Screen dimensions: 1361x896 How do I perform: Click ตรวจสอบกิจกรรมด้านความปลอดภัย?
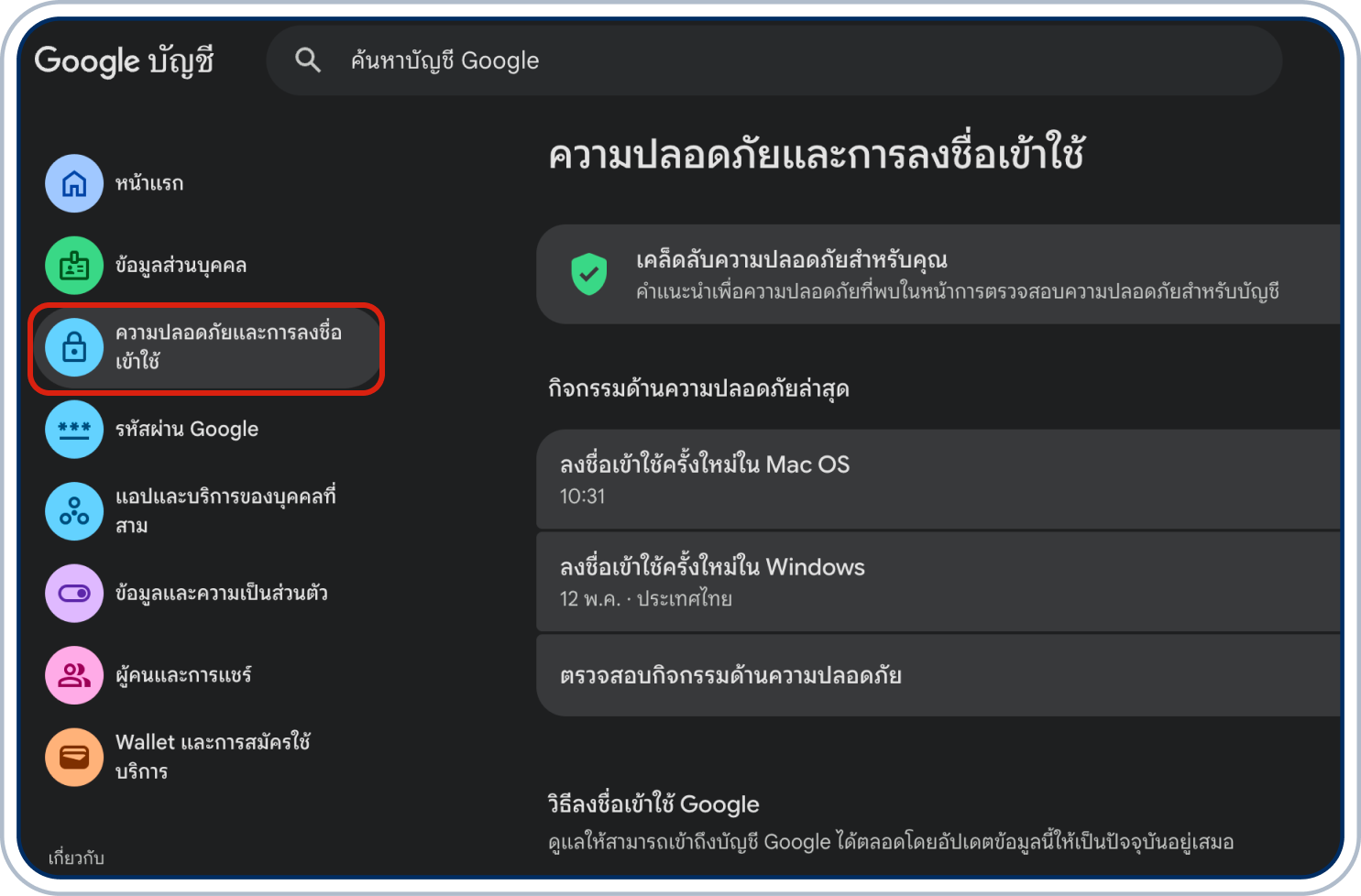(x=938, y=675)
